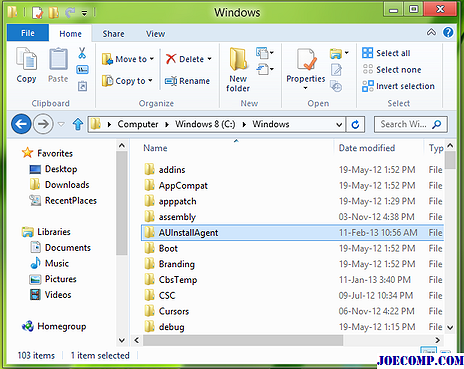This screenshot has height=369, width=464.
Task: Open the File menu tab
Action: click(28, 33)
